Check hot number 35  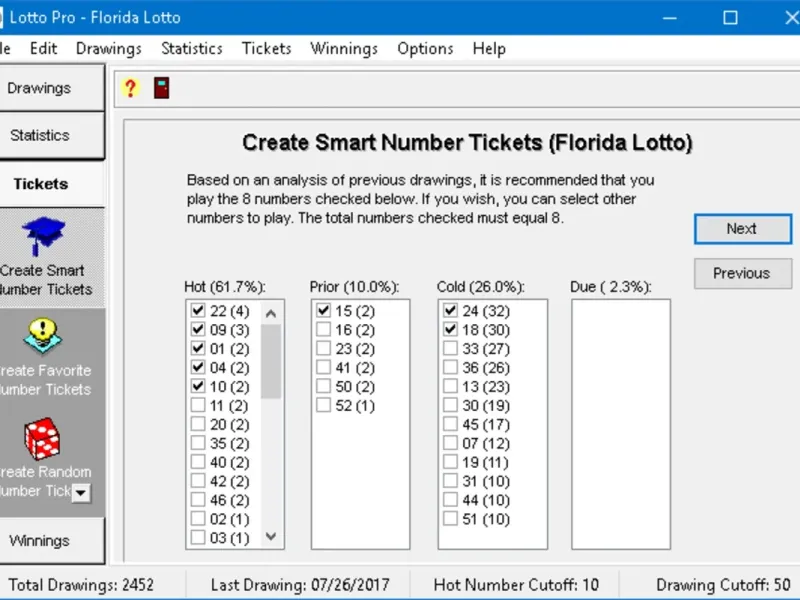coord(198,443)
